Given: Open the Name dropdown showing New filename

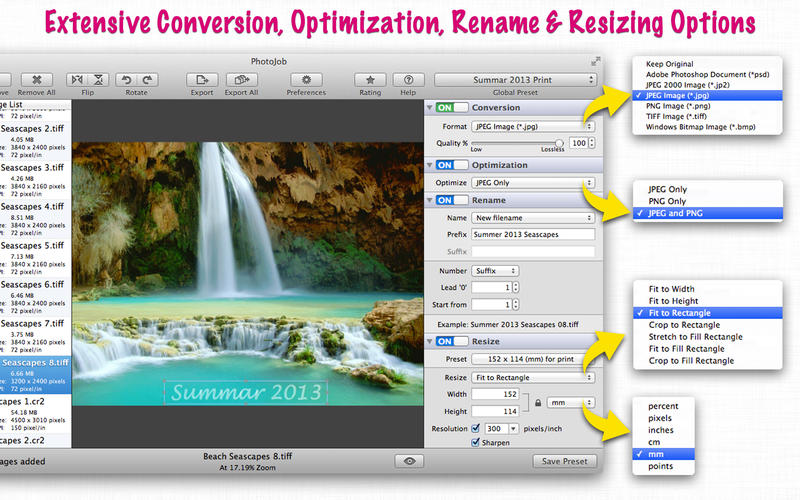Looking at the screenshot, I should tap(533, 218).
